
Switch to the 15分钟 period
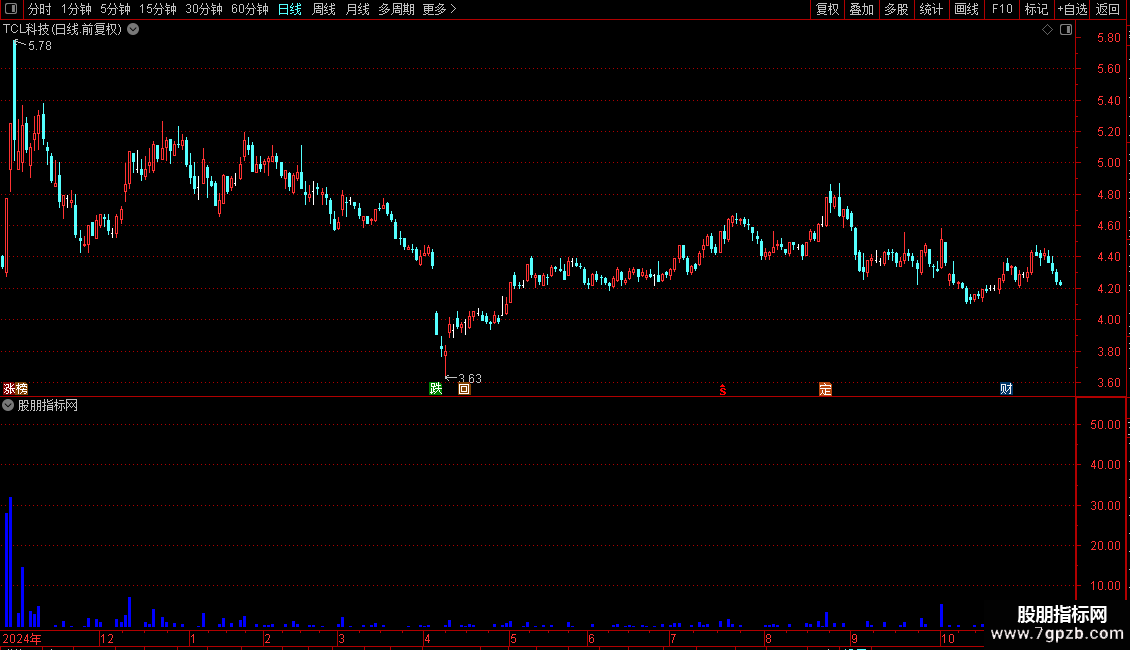(158, 9)
